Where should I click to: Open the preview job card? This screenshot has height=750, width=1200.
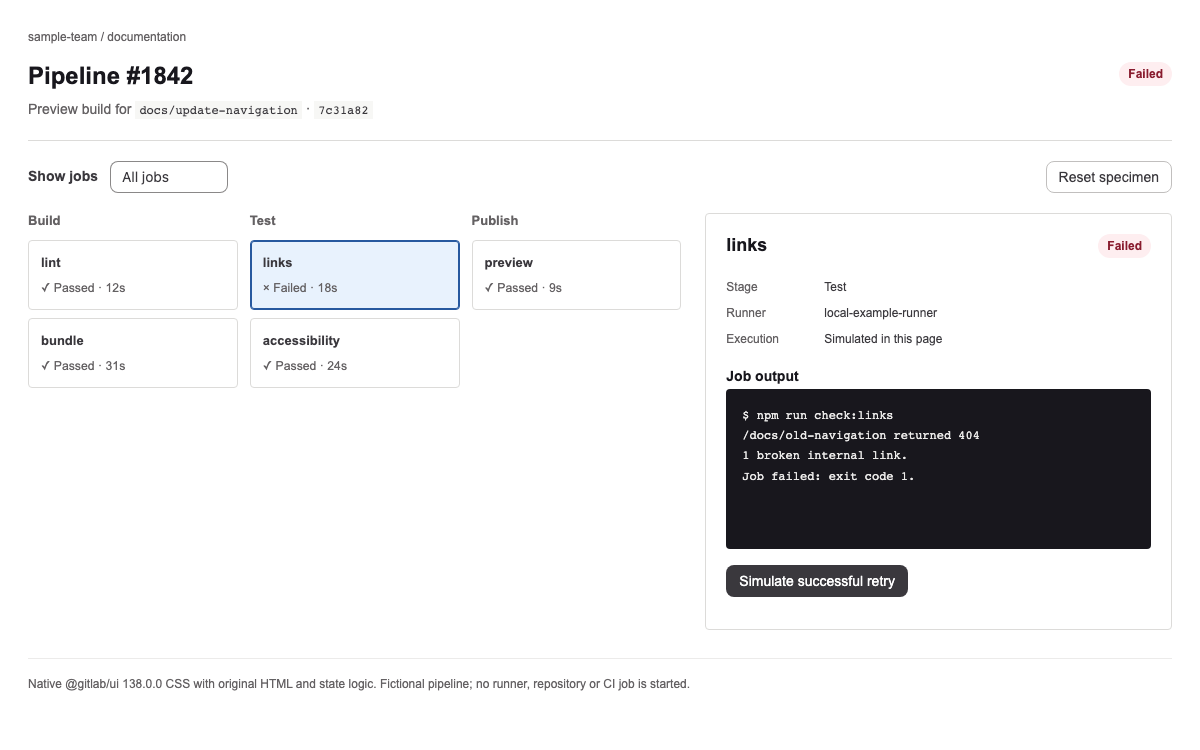[x=577, y=275]
